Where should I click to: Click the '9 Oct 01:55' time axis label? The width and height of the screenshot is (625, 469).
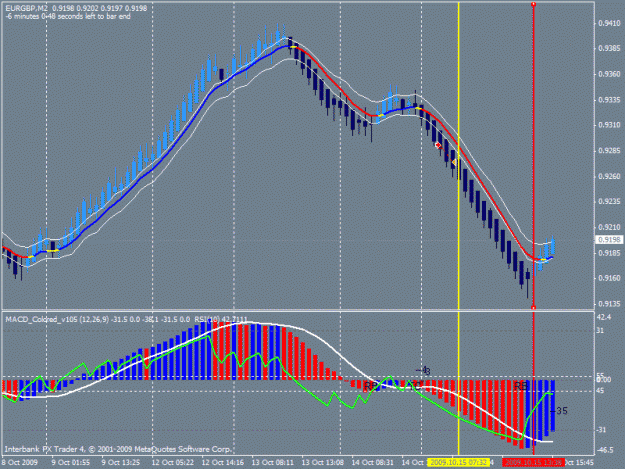pos(71,463)
